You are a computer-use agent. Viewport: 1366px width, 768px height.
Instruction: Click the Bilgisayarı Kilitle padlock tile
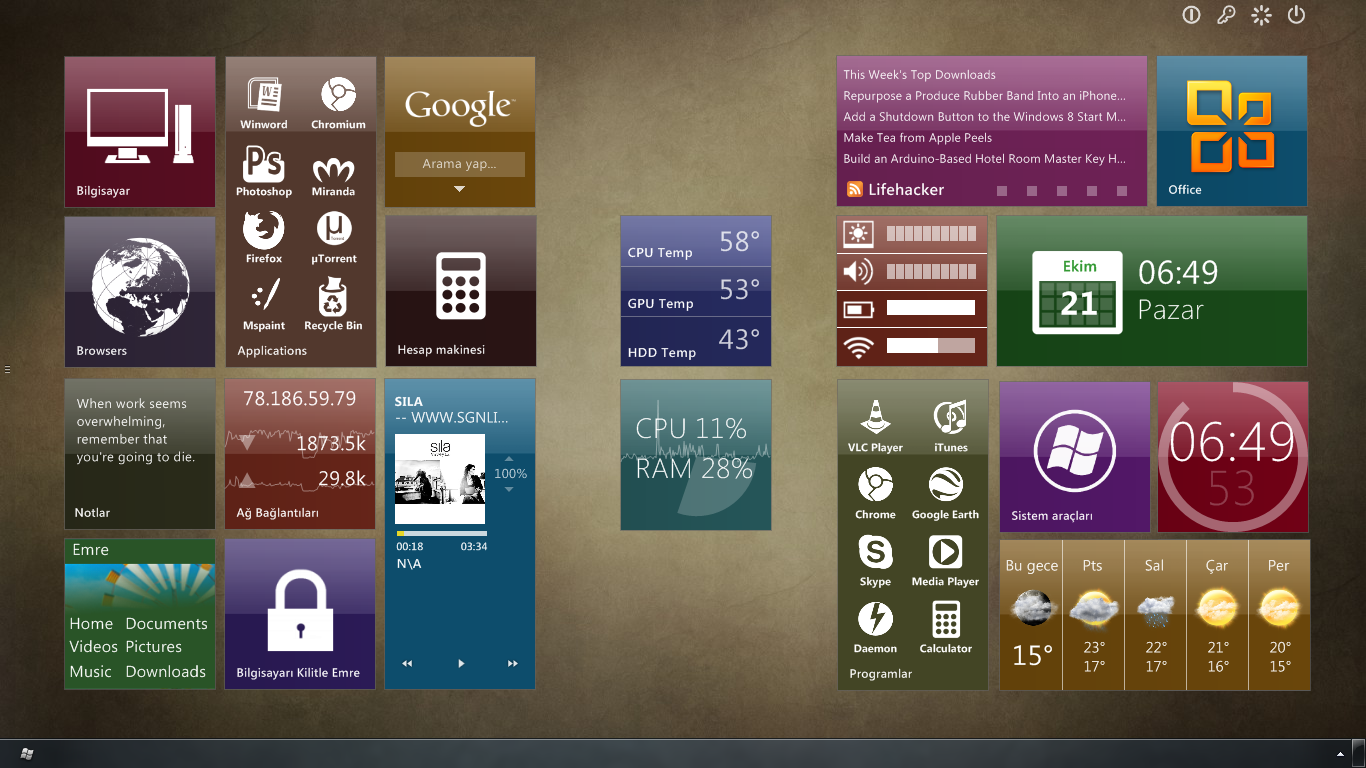point(300,615)
